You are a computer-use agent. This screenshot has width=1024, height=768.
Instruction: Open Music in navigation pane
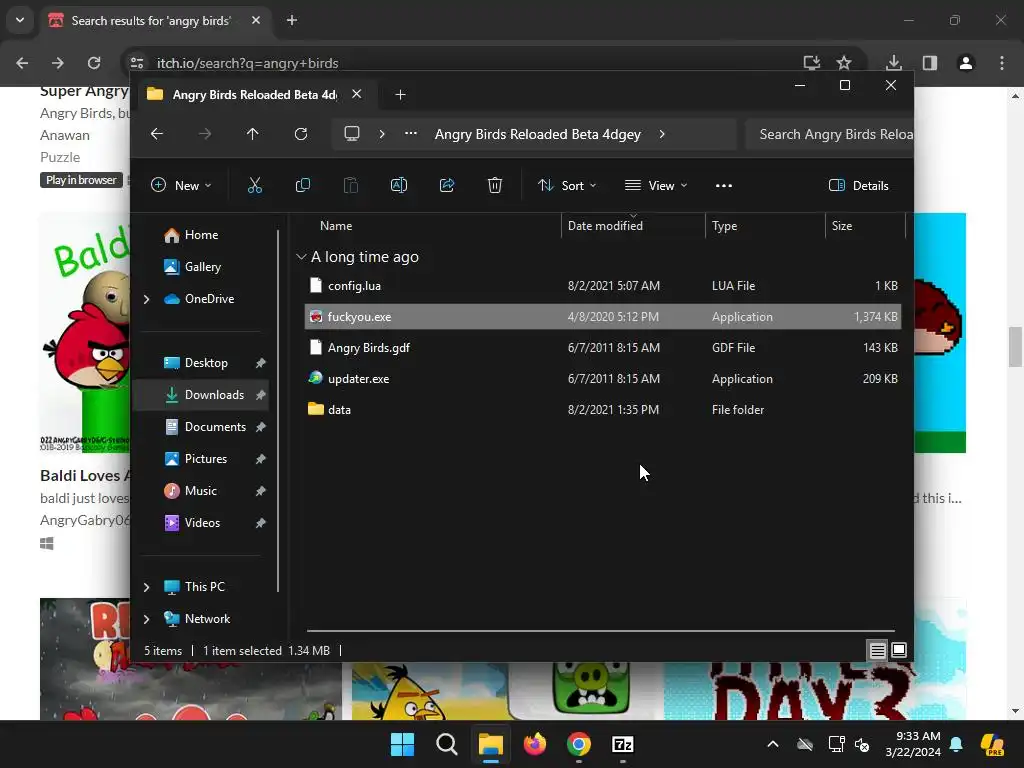pos(200,491)
